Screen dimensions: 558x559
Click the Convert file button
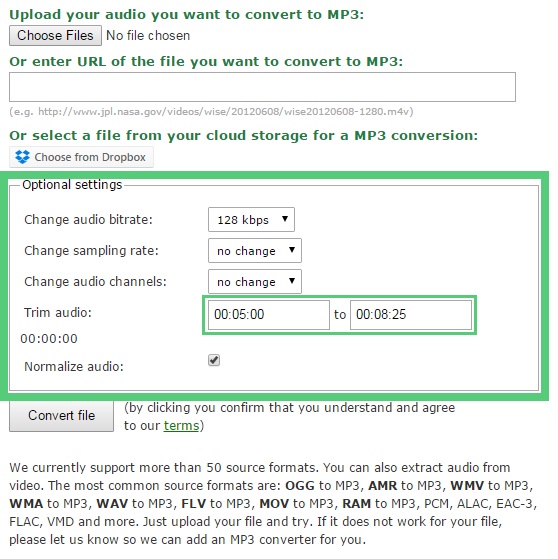coord(61,416)
